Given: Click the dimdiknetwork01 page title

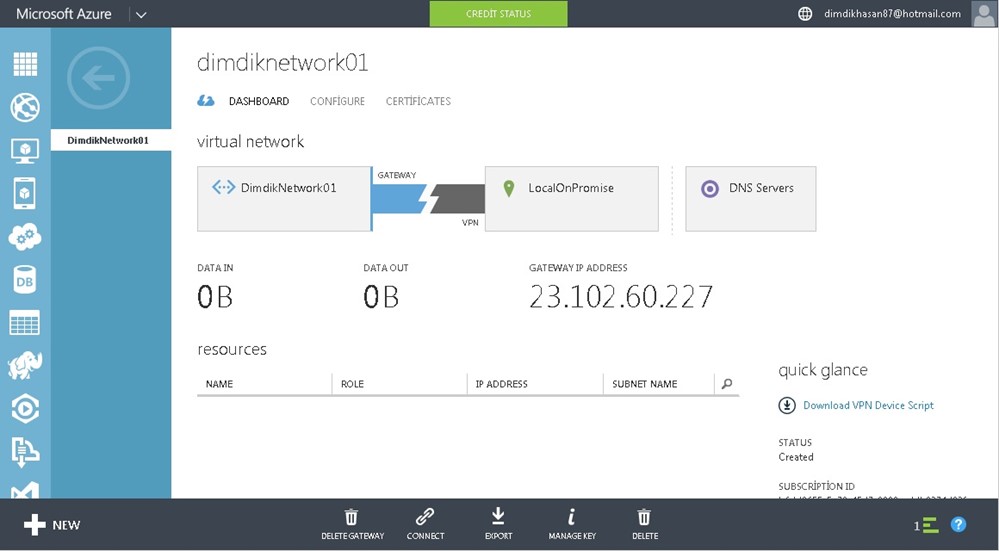Looking at the screenshot, I should pyautogui.click(x=283, y=62).
